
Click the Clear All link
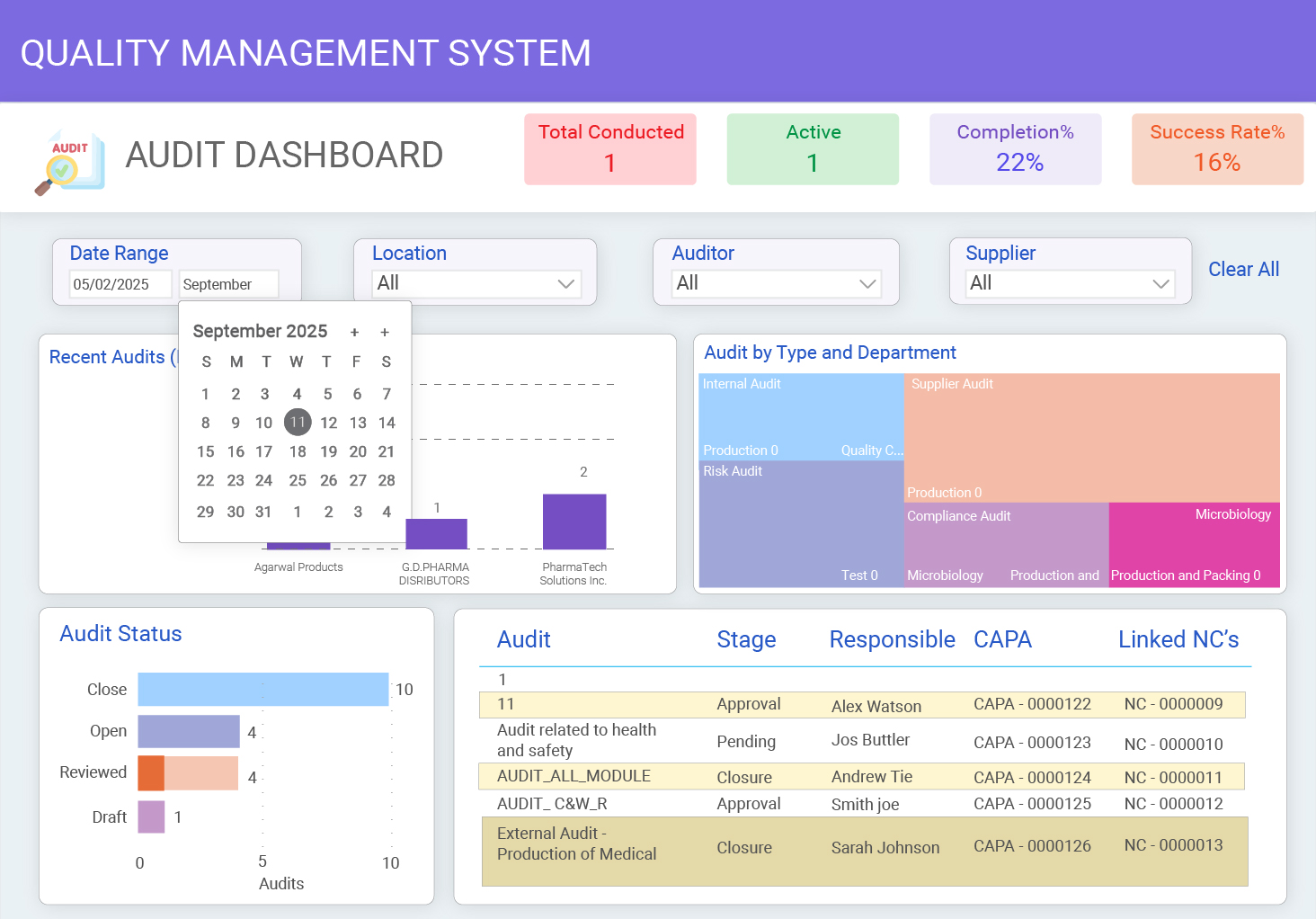[1243, 269]
